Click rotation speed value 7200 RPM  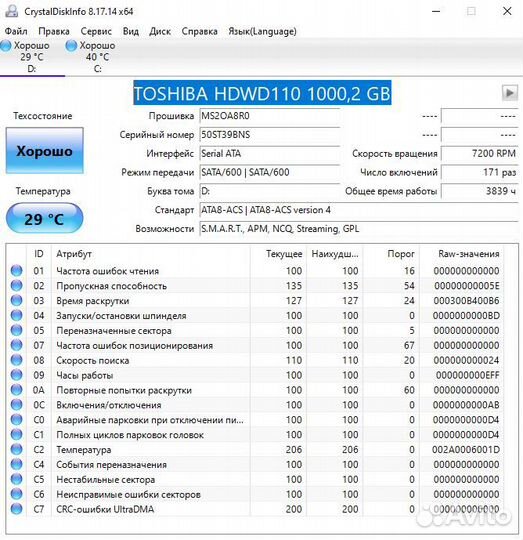point(480,154)
